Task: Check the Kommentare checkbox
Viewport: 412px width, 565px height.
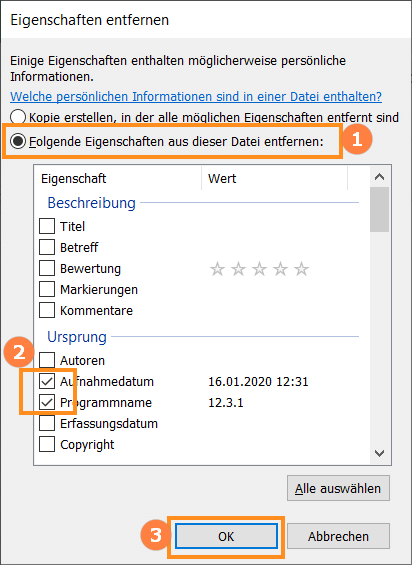Action: [x=47, y=310]
